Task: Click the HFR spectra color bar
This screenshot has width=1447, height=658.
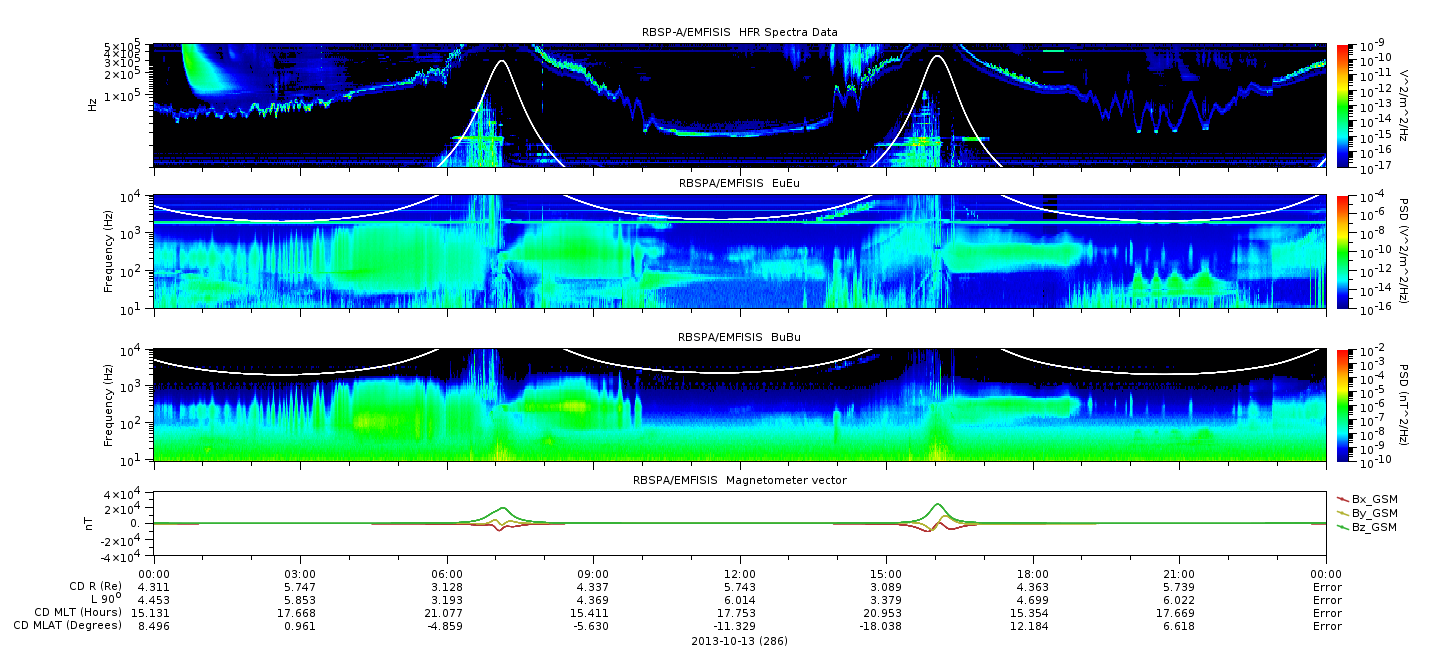Action: pyautogui.click(x=1342, y=104)
